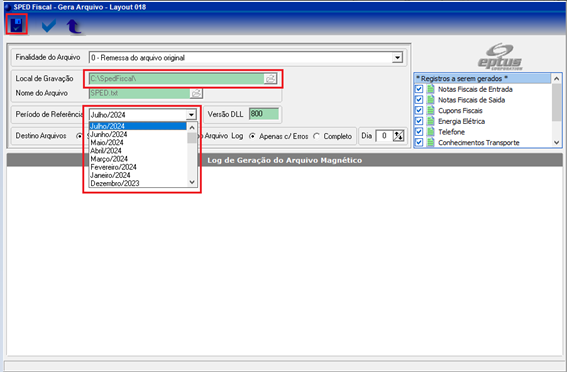Click the Versão DLL 800 field
Viewport: 567px width, 372px height.
click(x=264, y=114)
